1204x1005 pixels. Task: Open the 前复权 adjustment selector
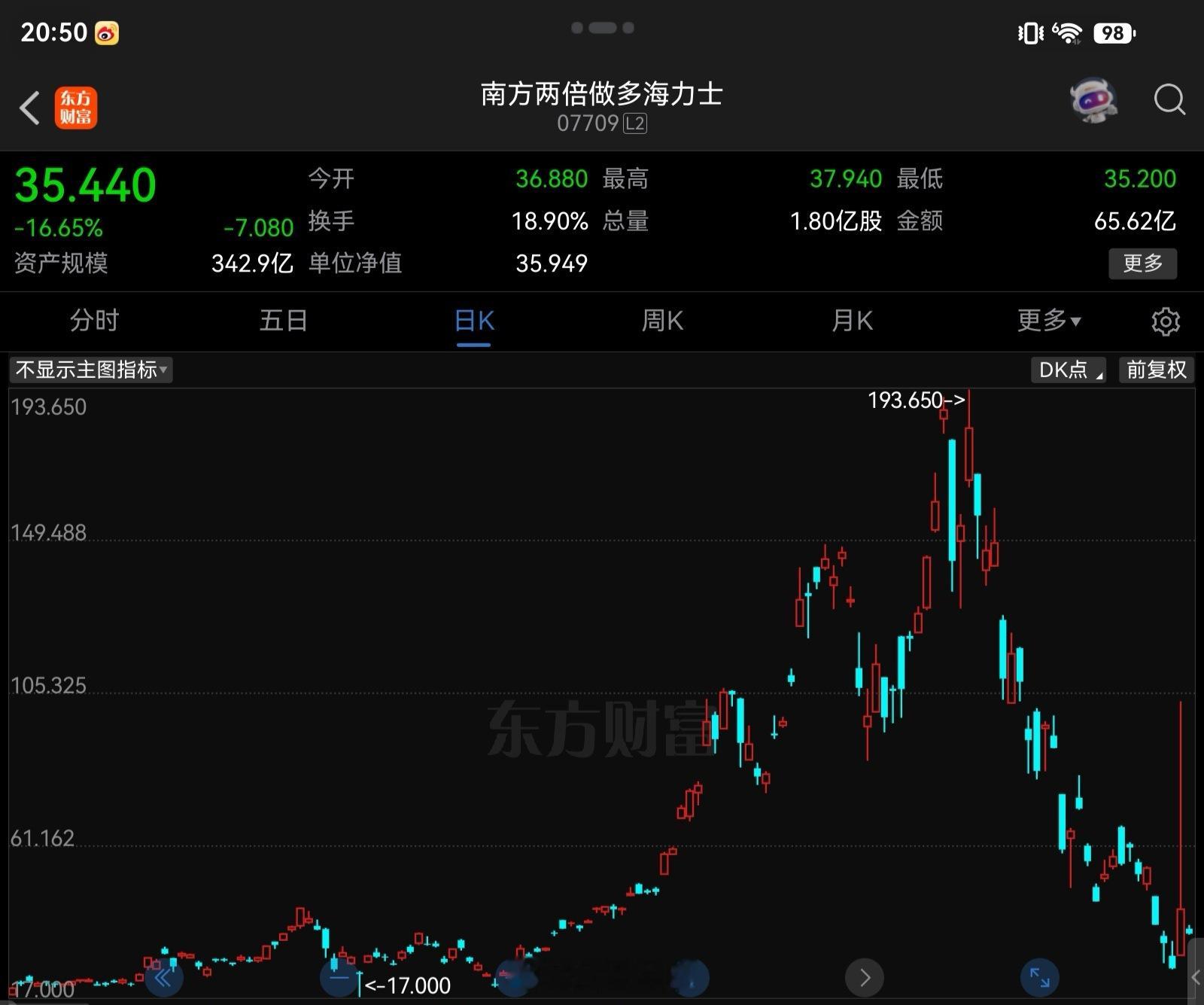coord(1157,370)
